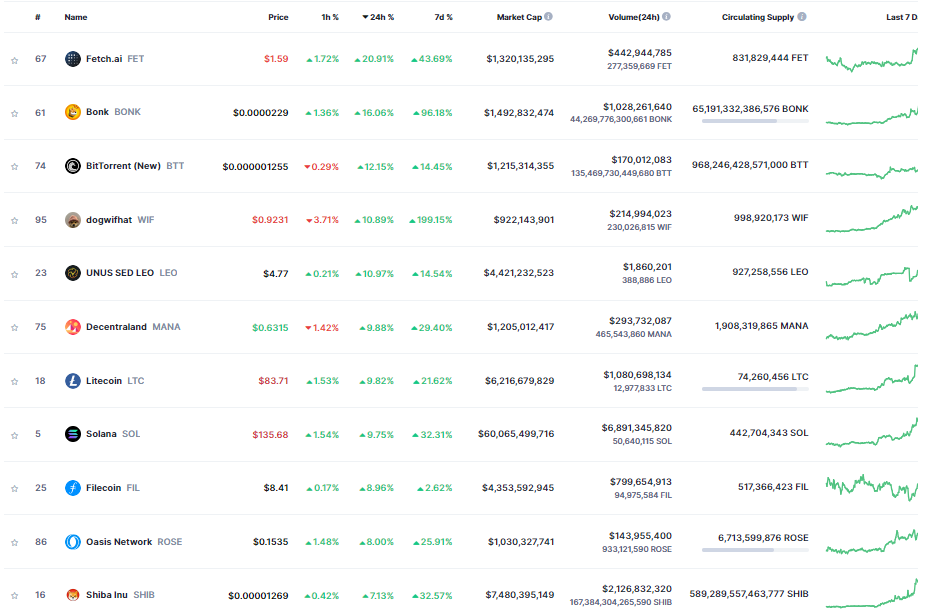Click the Bonk dog logo icon
The image size is (933, 612).
tap(73, 112)
